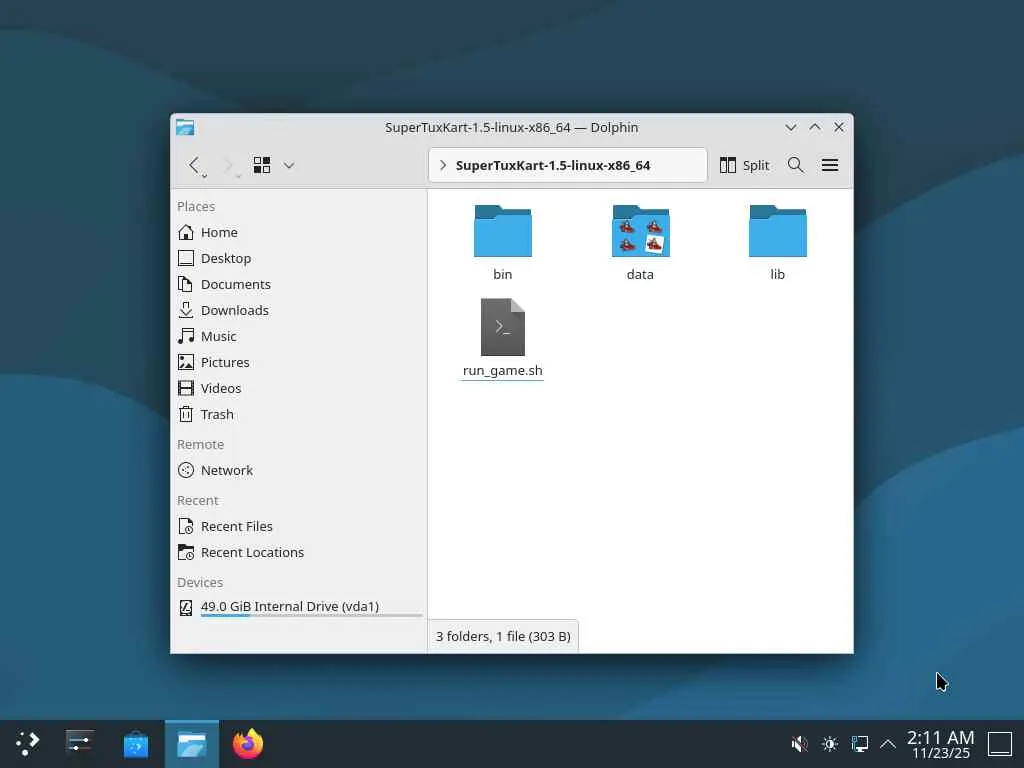1024x768 pixels.
Task: Open Downloads in Places
Action: click(299, 311)
